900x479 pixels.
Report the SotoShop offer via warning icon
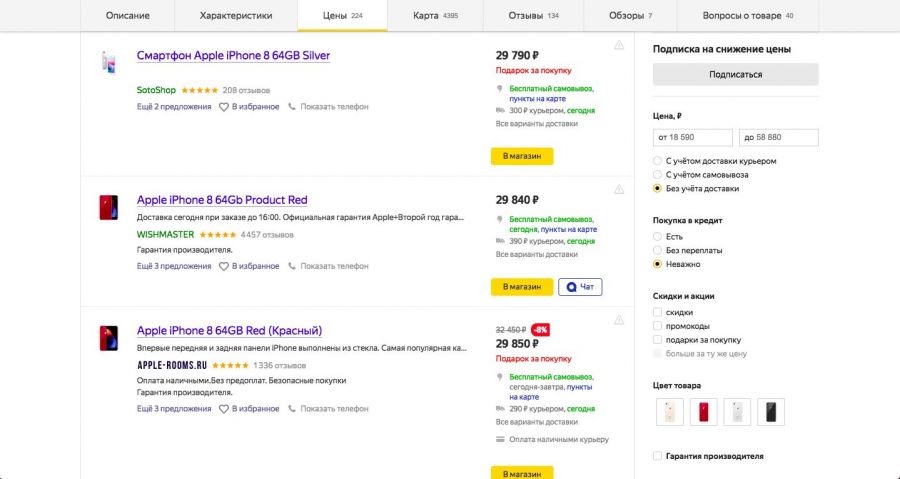[x=619, y=45]
